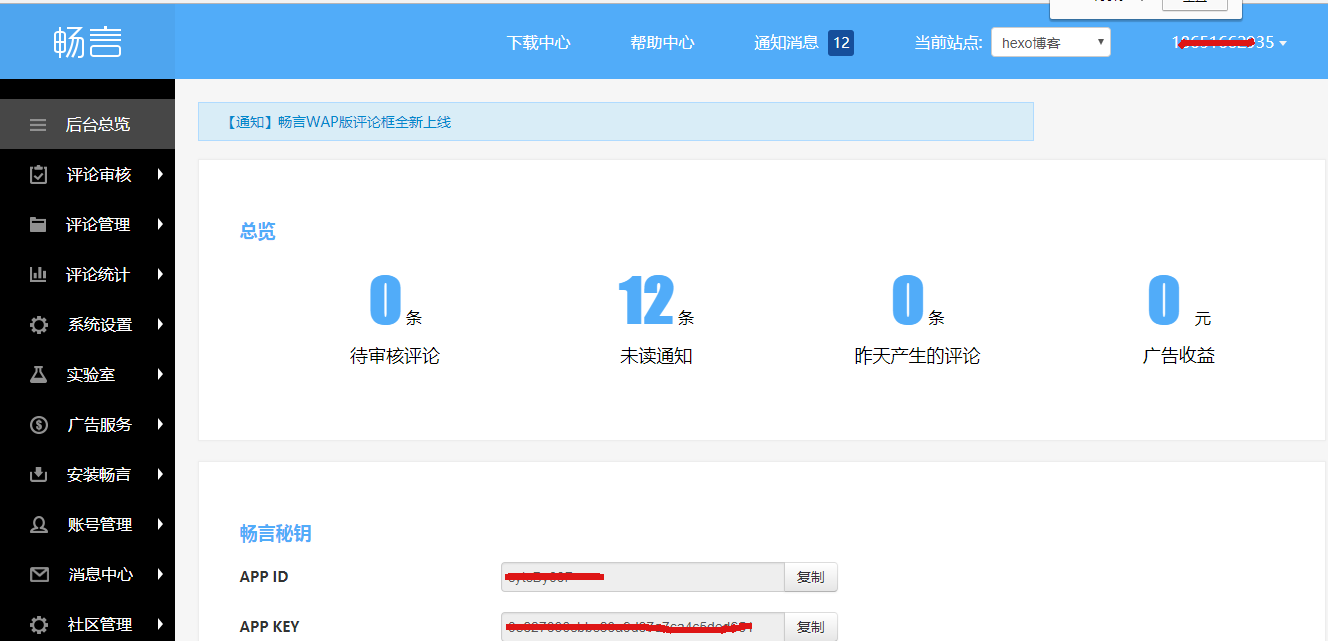Select 账号管理 menu item
The width and height of the screenshot is (1328, 641).
point(87,525)
